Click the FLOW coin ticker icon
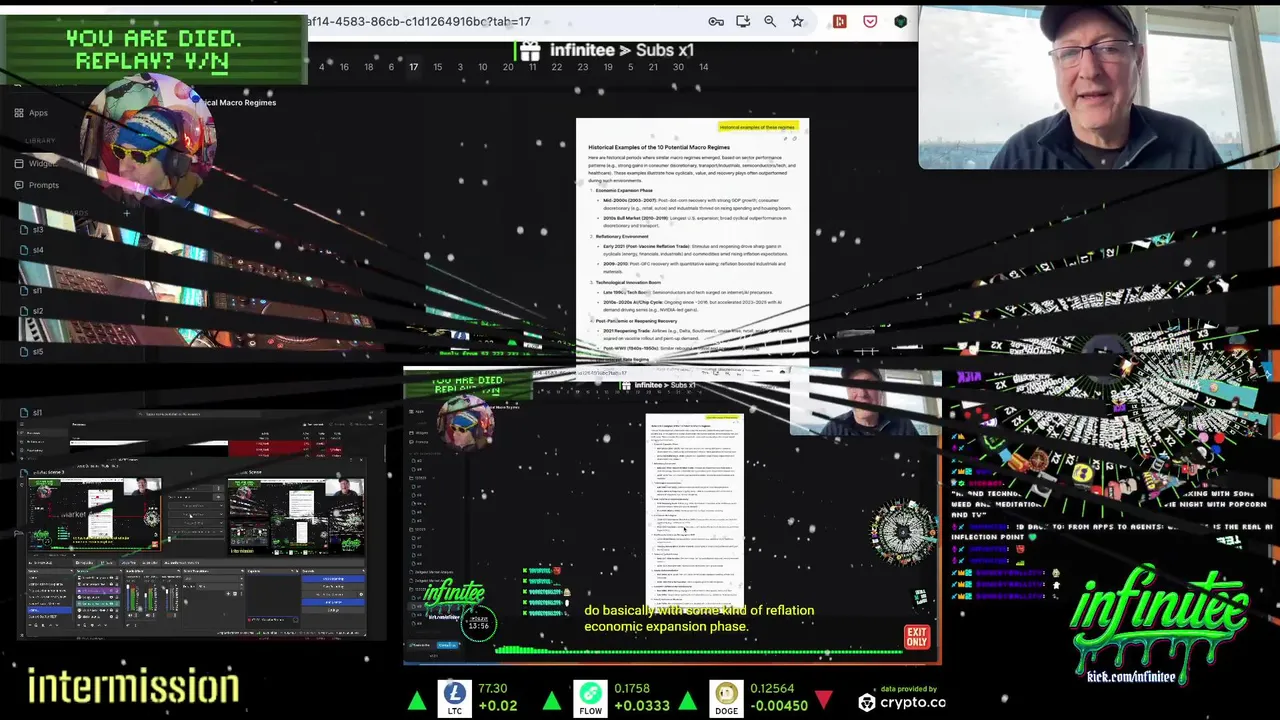Screen dimensions: 1280x720 tap(591, 697)
